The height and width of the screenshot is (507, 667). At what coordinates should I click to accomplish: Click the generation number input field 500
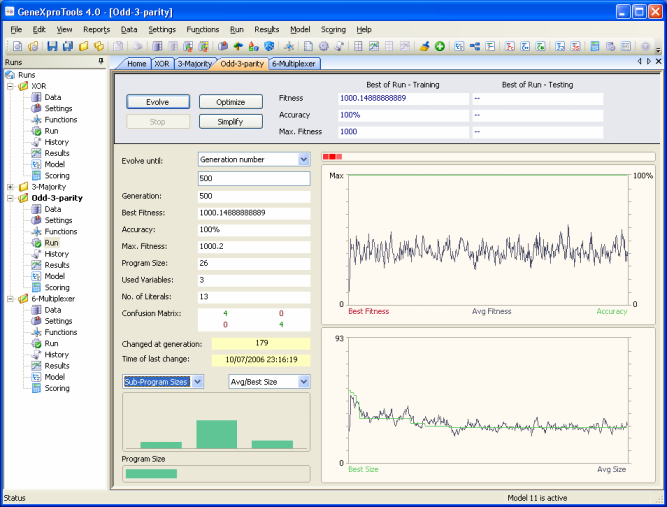[254, 178]
